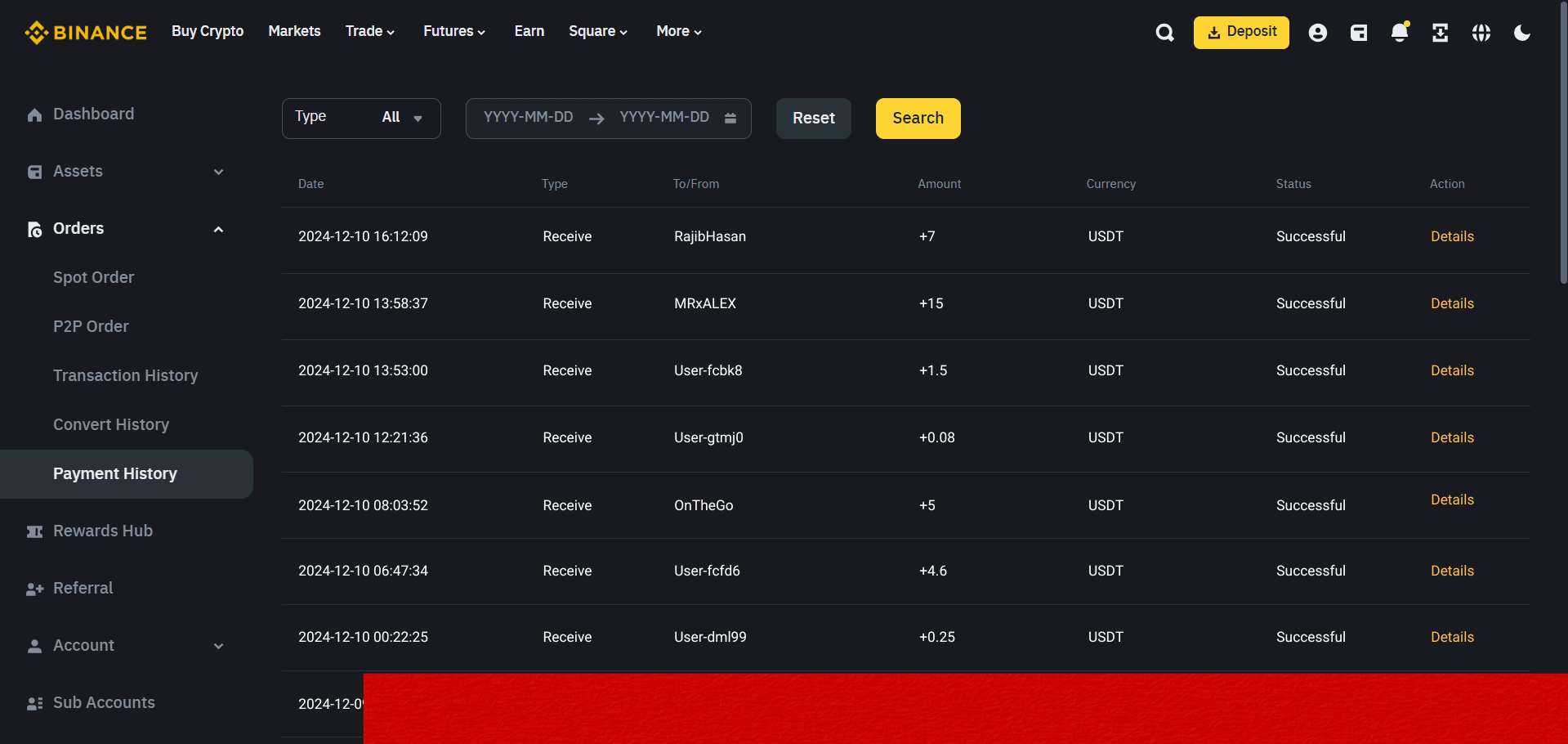Click the start date input field
Image resolution: width=1568 pixels, height=744 pixels.
tap(528, 117)
